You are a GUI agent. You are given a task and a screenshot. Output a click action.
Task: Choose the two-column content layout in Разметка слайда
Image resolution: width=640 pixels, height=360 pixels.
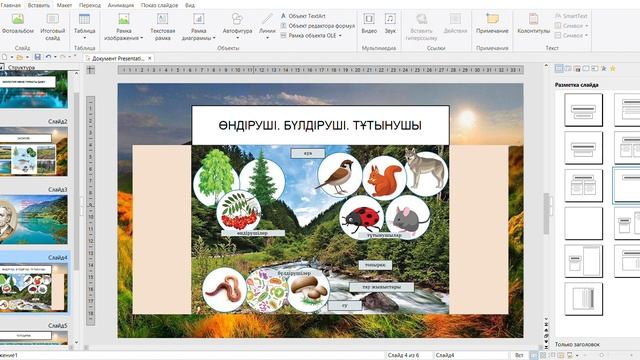(583, 185)
